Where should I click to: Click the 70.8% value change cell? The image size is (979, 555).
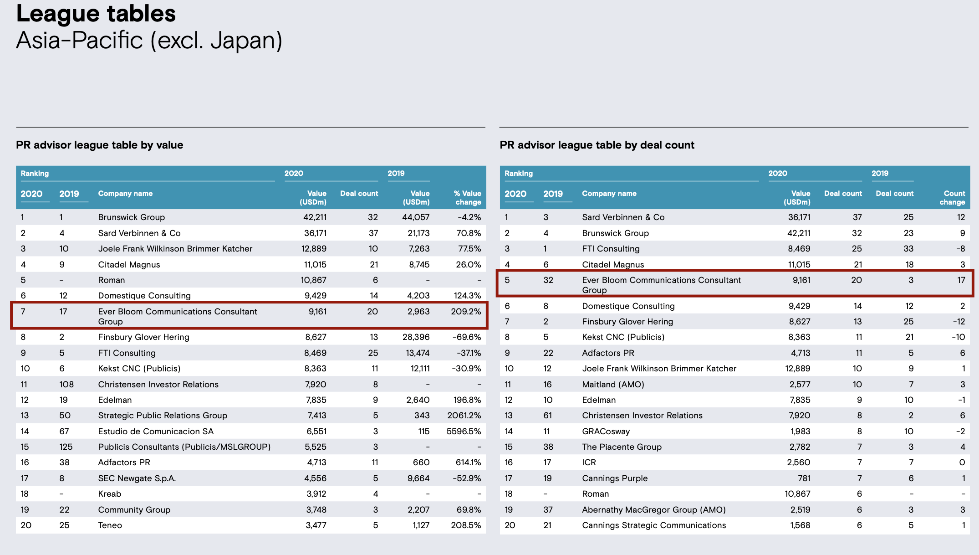(x=469, y=233)
